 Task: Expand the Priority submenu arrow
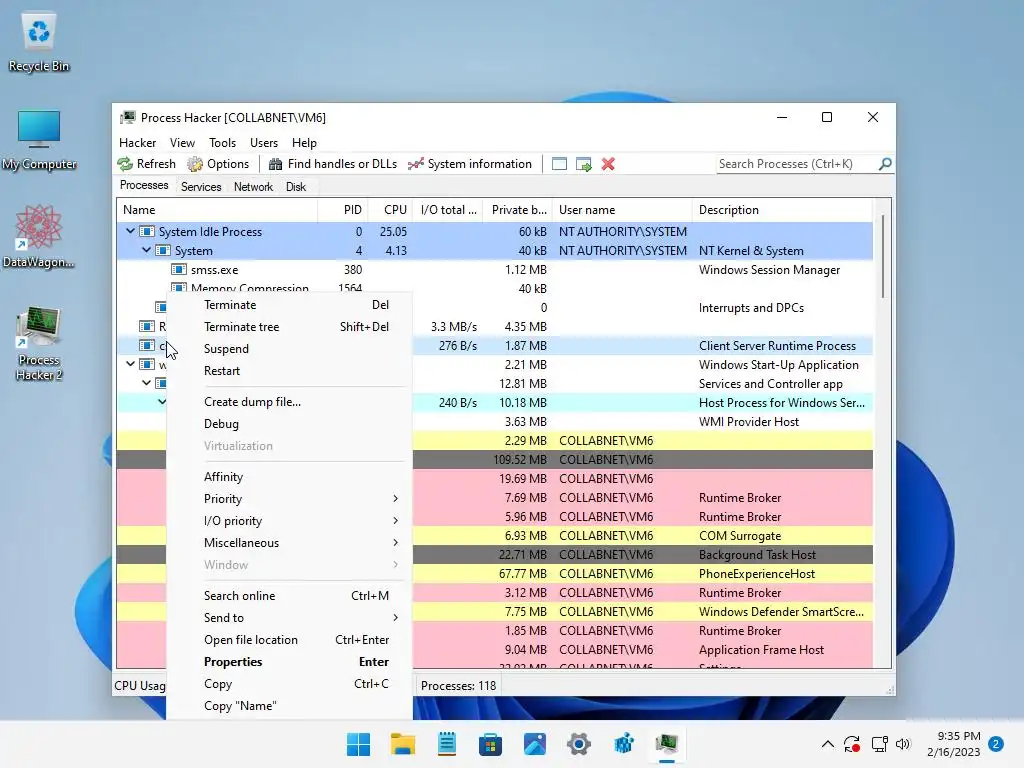tap(396, 499)
